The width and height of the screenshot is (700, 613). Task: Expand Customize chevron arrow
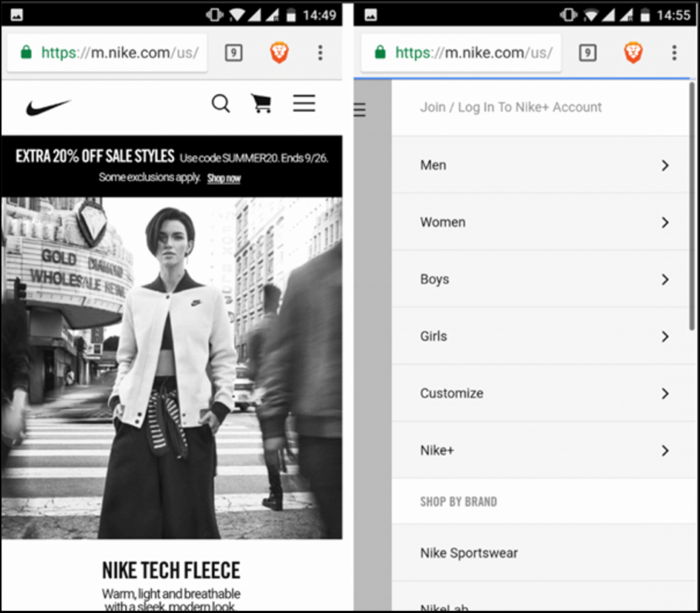665,393
